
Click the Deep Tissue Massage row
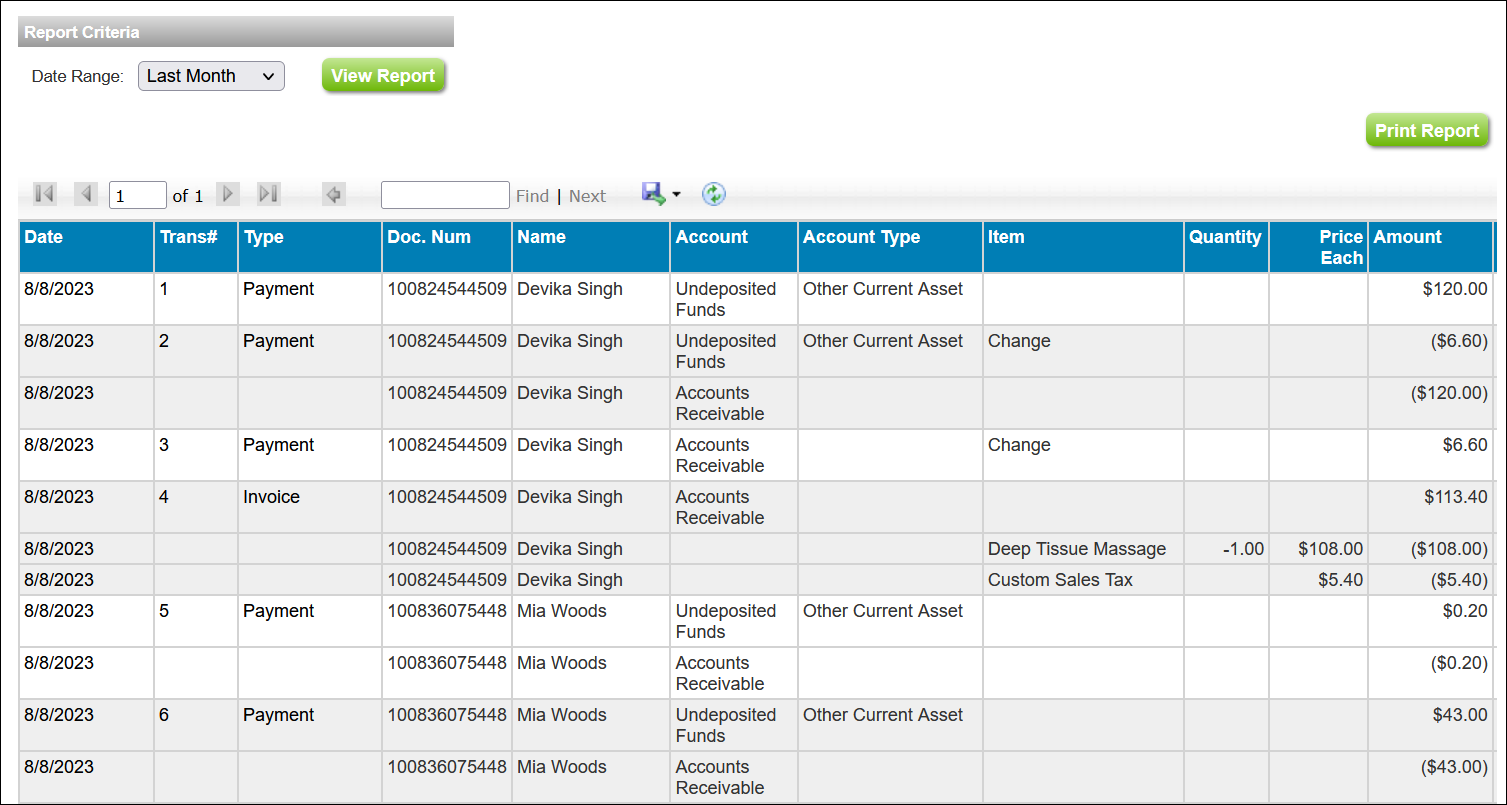coord(1076,548)
